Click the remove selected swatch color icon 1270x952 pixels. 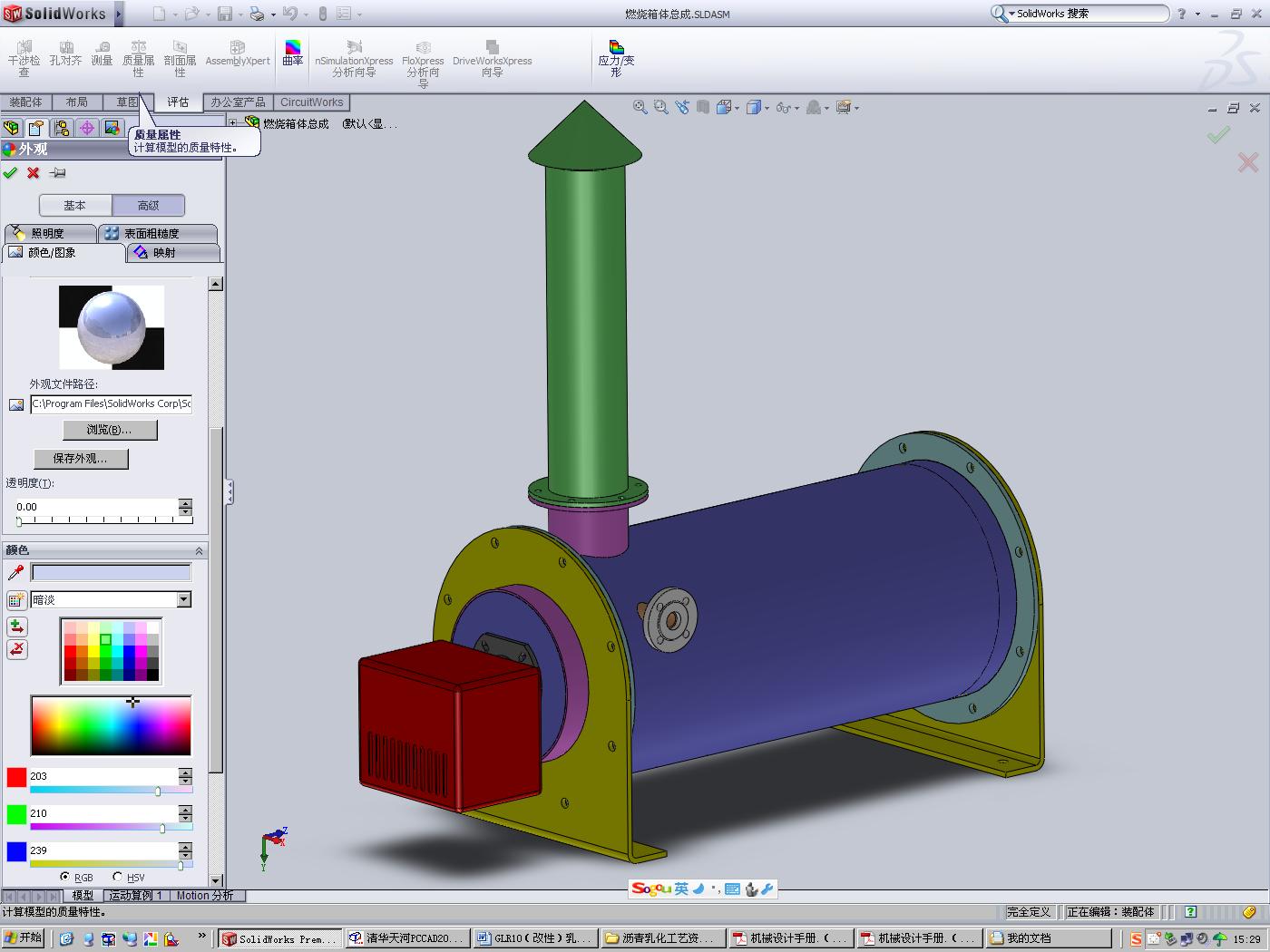pos(16,649)
